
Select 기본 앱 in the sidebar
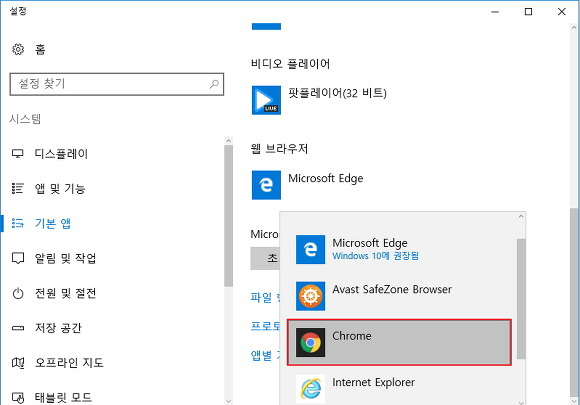click(53, 223)
